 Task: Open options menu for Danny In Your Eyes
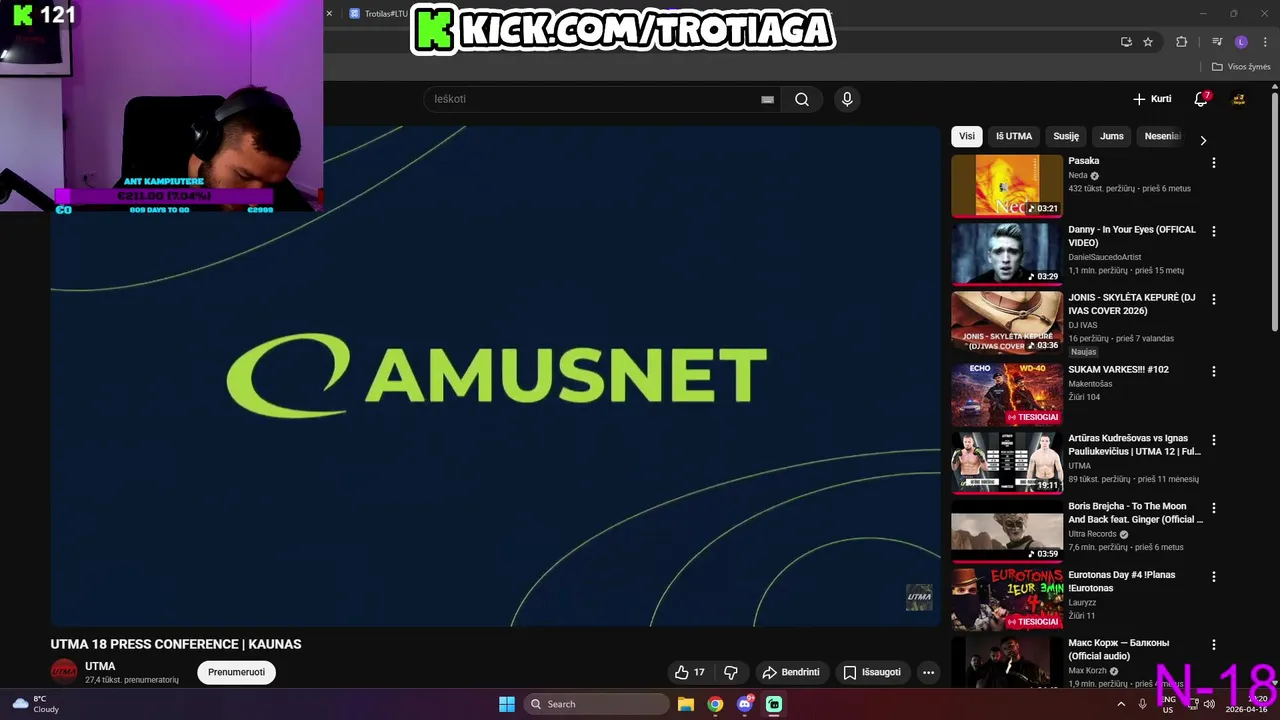tap(1214, 231)
